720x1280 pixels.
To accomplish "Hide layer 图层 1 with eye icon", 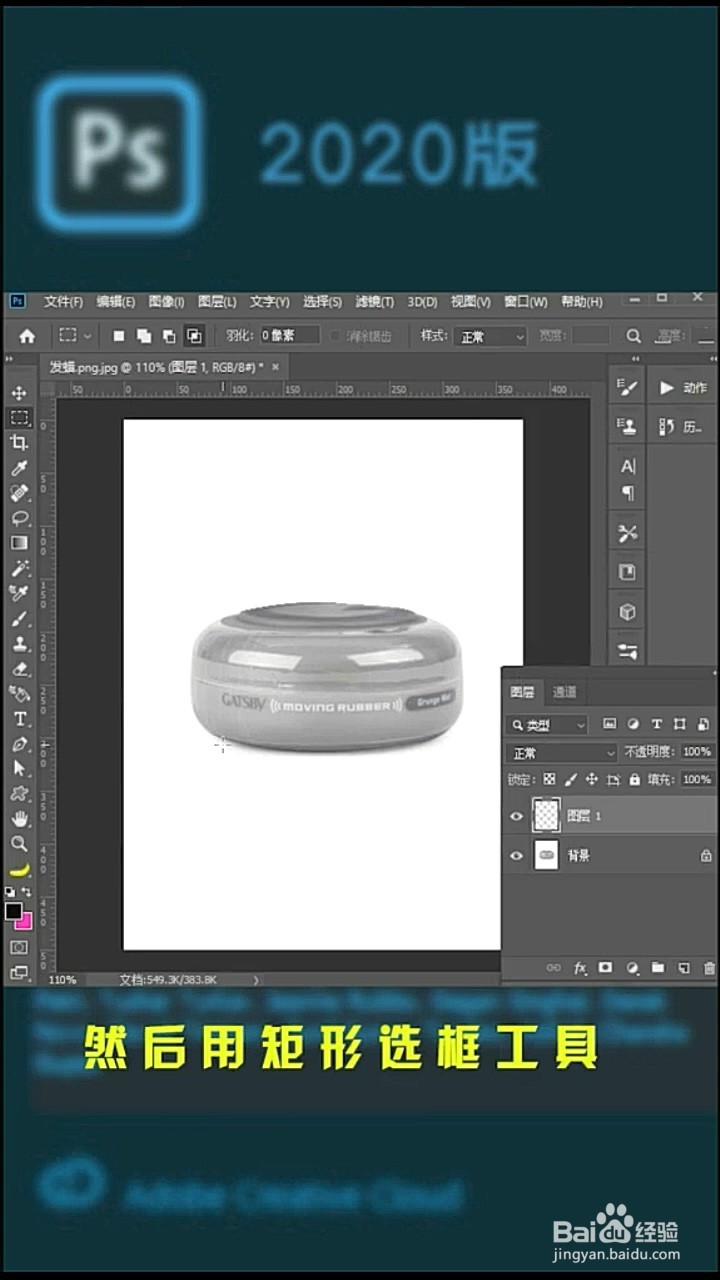I will (516, 816).
